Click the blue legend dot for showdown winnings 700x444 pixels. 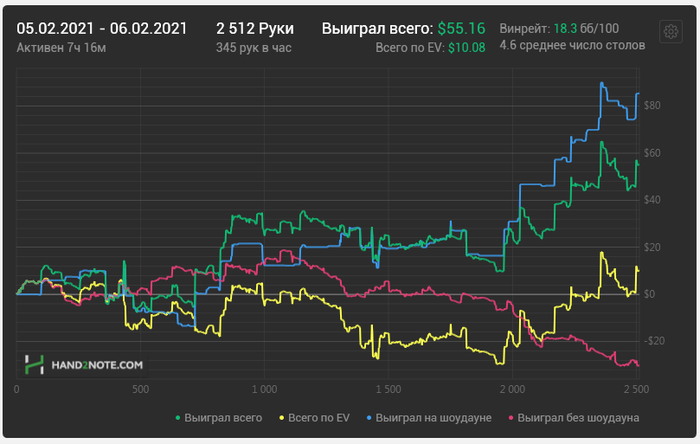tap(369, 418)
